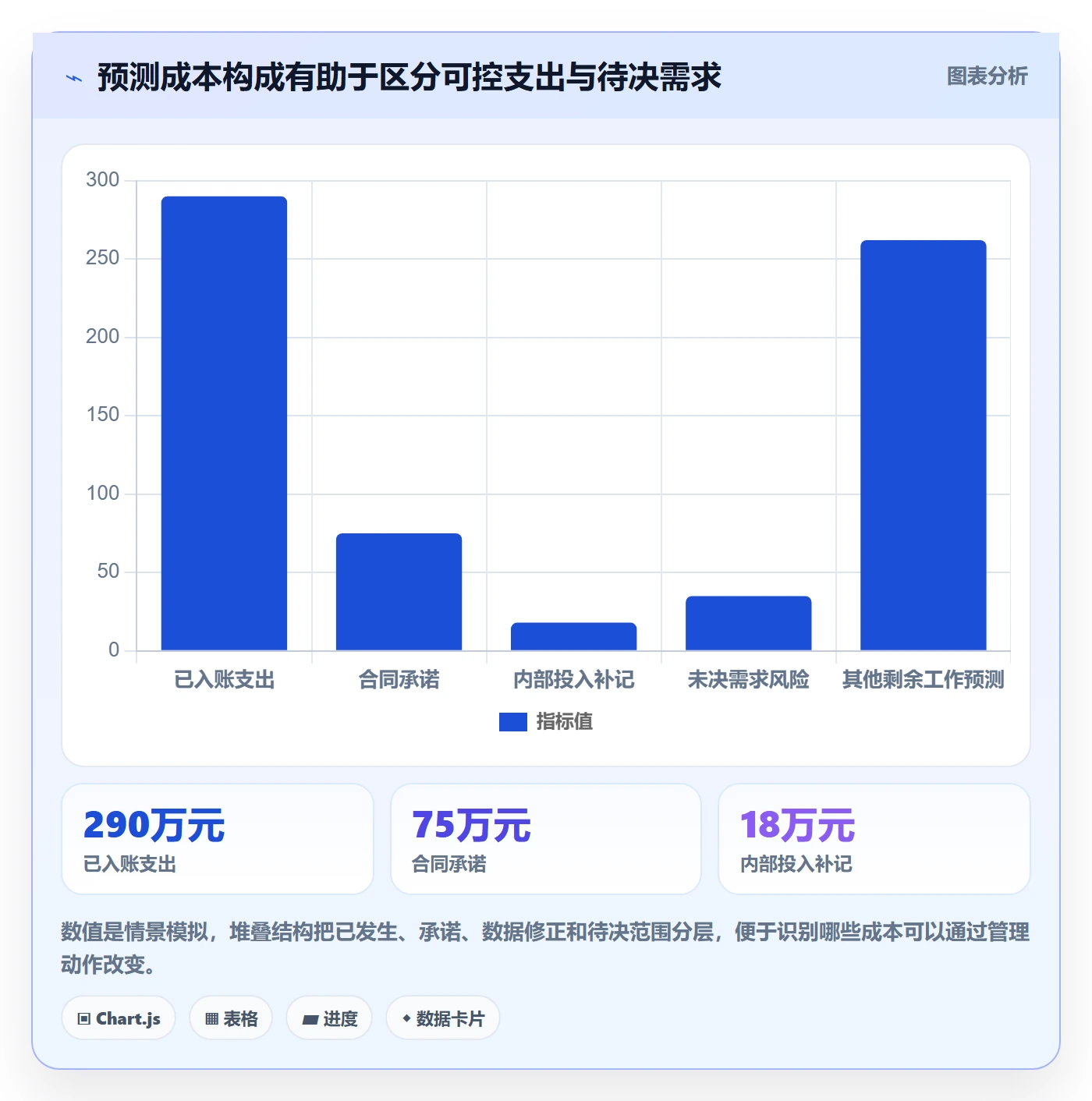Select the 数据卡片 tag
1092x1101 pixels.
443,1018
